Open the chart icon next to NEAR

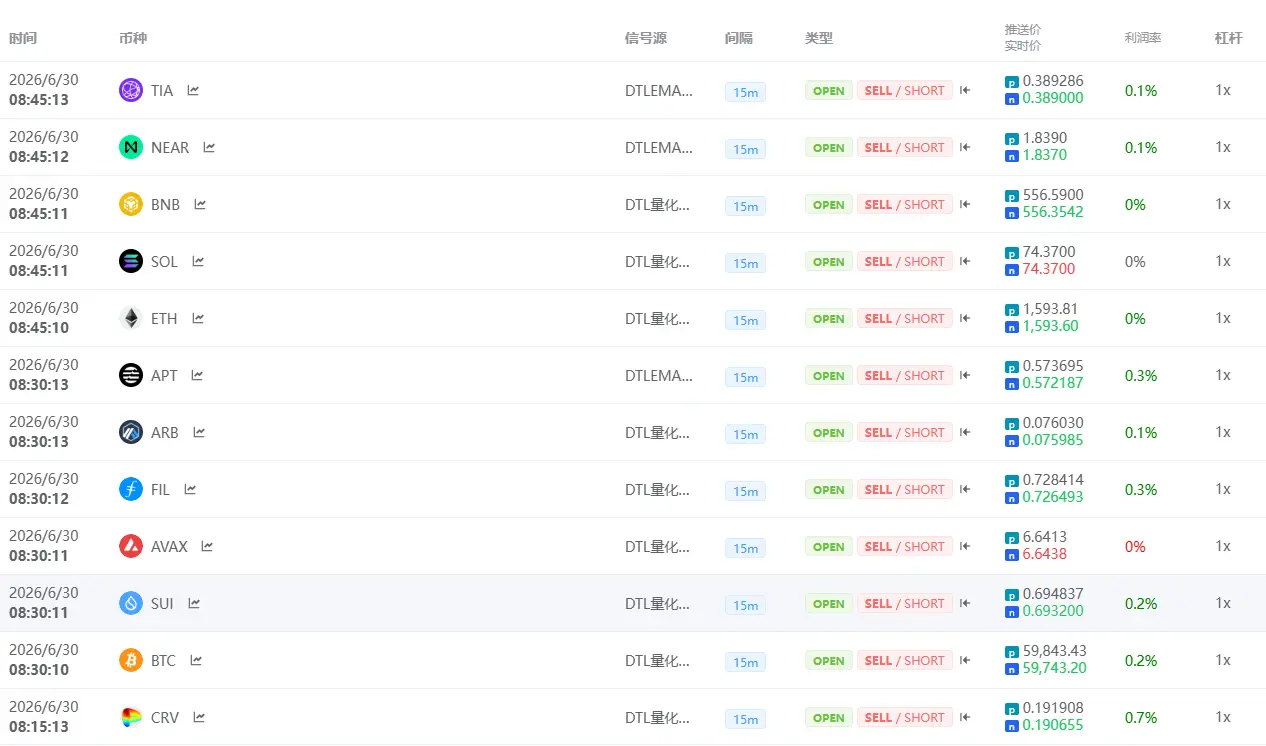pos(209,147)
